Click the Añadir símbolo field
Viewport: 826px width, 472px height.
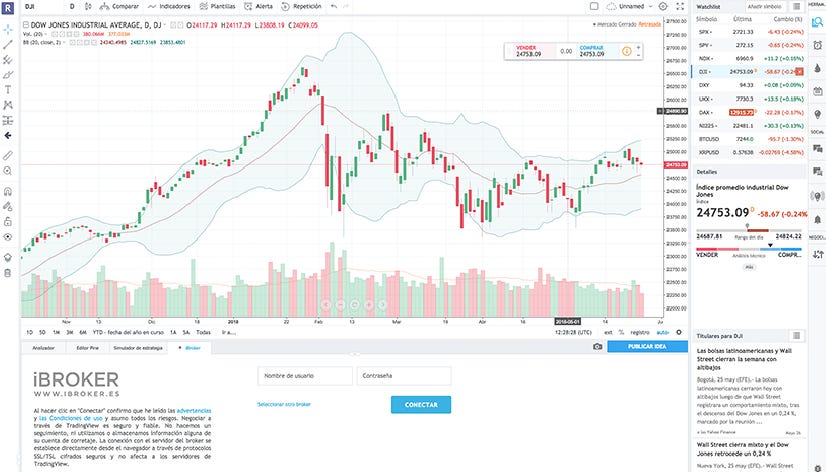(765, 6)
